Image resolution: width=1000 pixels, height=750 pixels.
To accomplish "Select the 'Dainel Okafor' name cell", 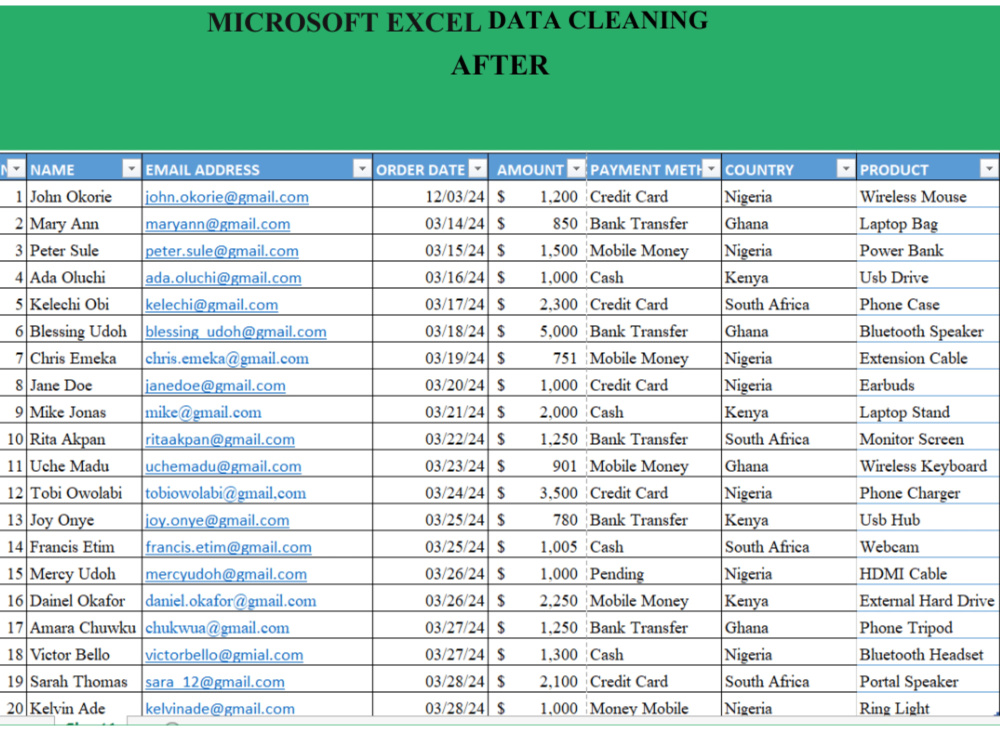I will coord(84,600).
